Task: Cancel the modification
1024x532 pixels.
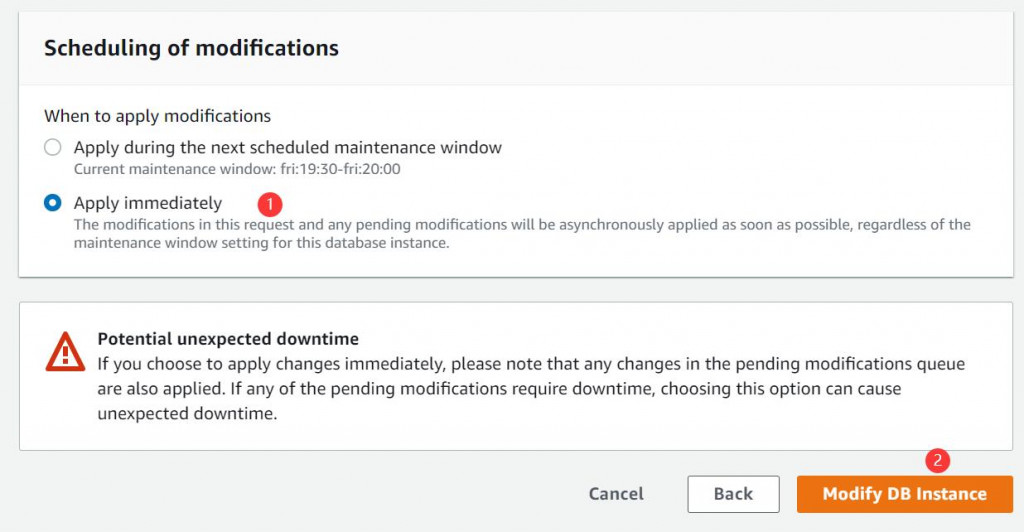Action: [616, 494]
